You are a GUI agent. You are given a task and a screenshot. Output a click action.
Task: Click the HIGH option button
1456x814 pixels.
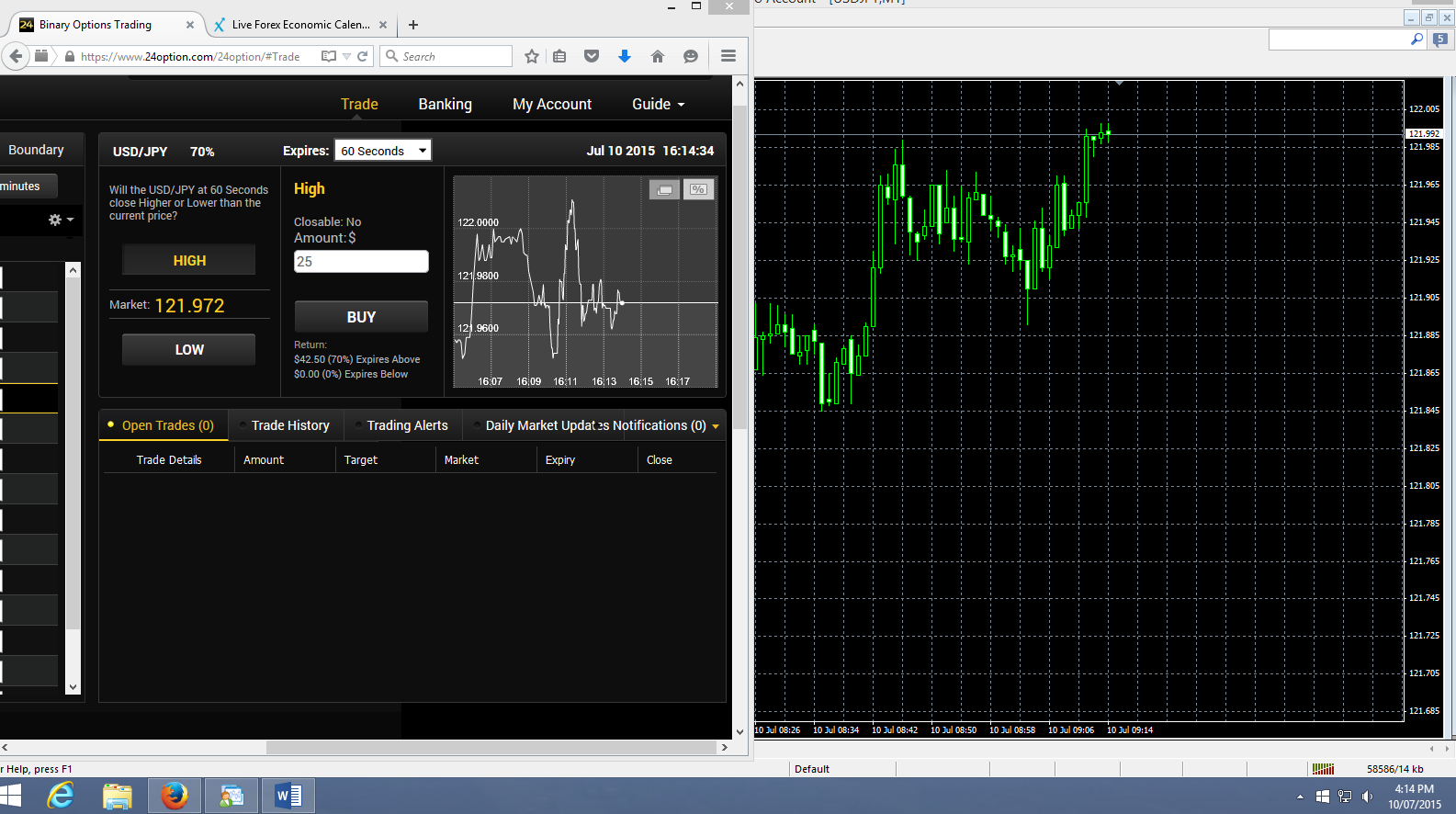189,260
